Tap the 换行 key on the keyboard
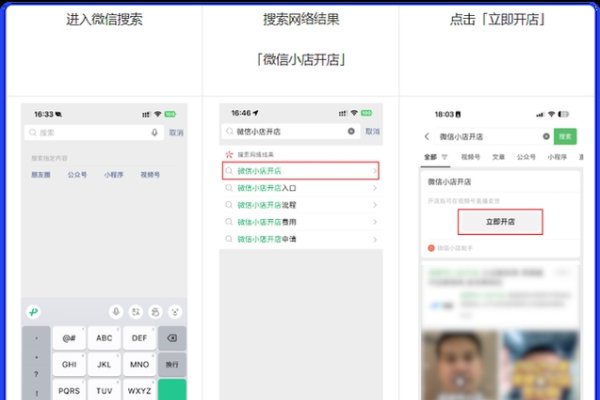Image resolution: width=600 pixels, height=400 pixels. pyautogui.click(x=172, y=364)
